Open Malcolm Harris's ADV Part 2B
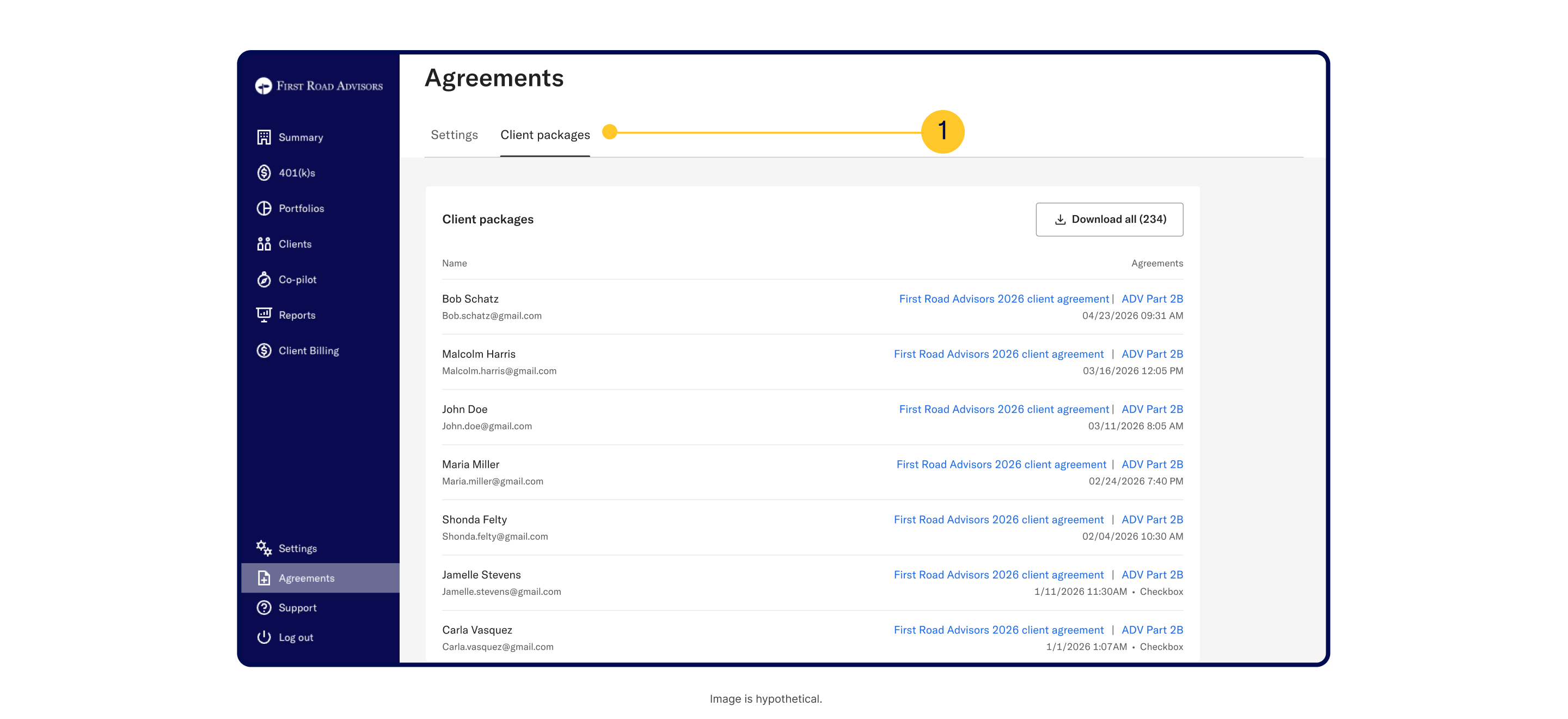 (x=1152, y=354)
